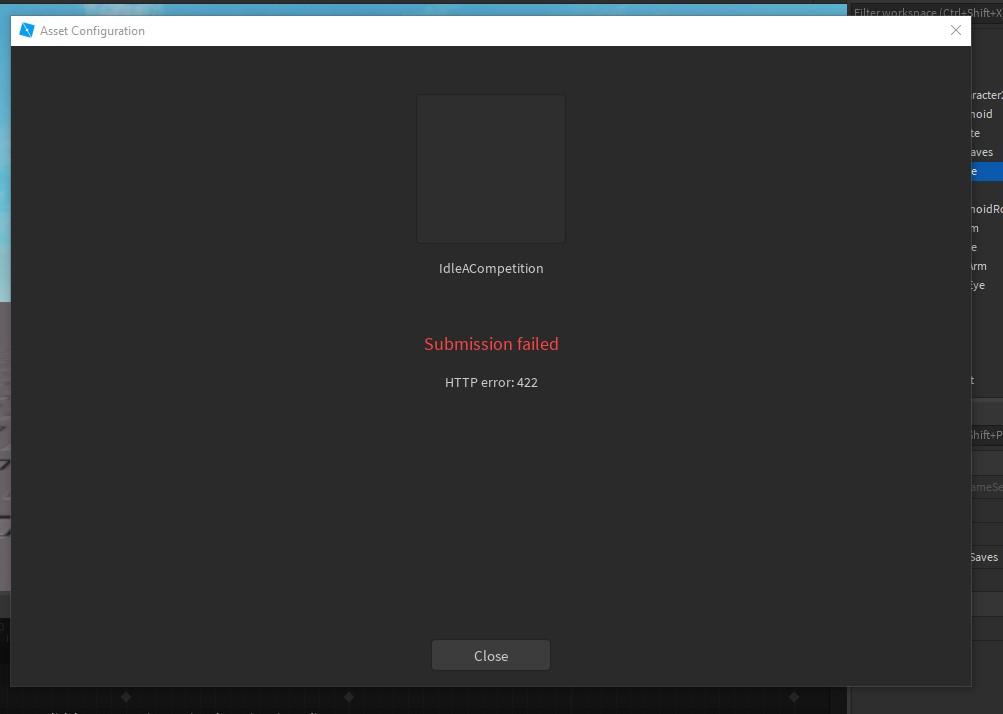
Task: Select the rightmost keyframe diamond on timeline
Action: (793, 696)
